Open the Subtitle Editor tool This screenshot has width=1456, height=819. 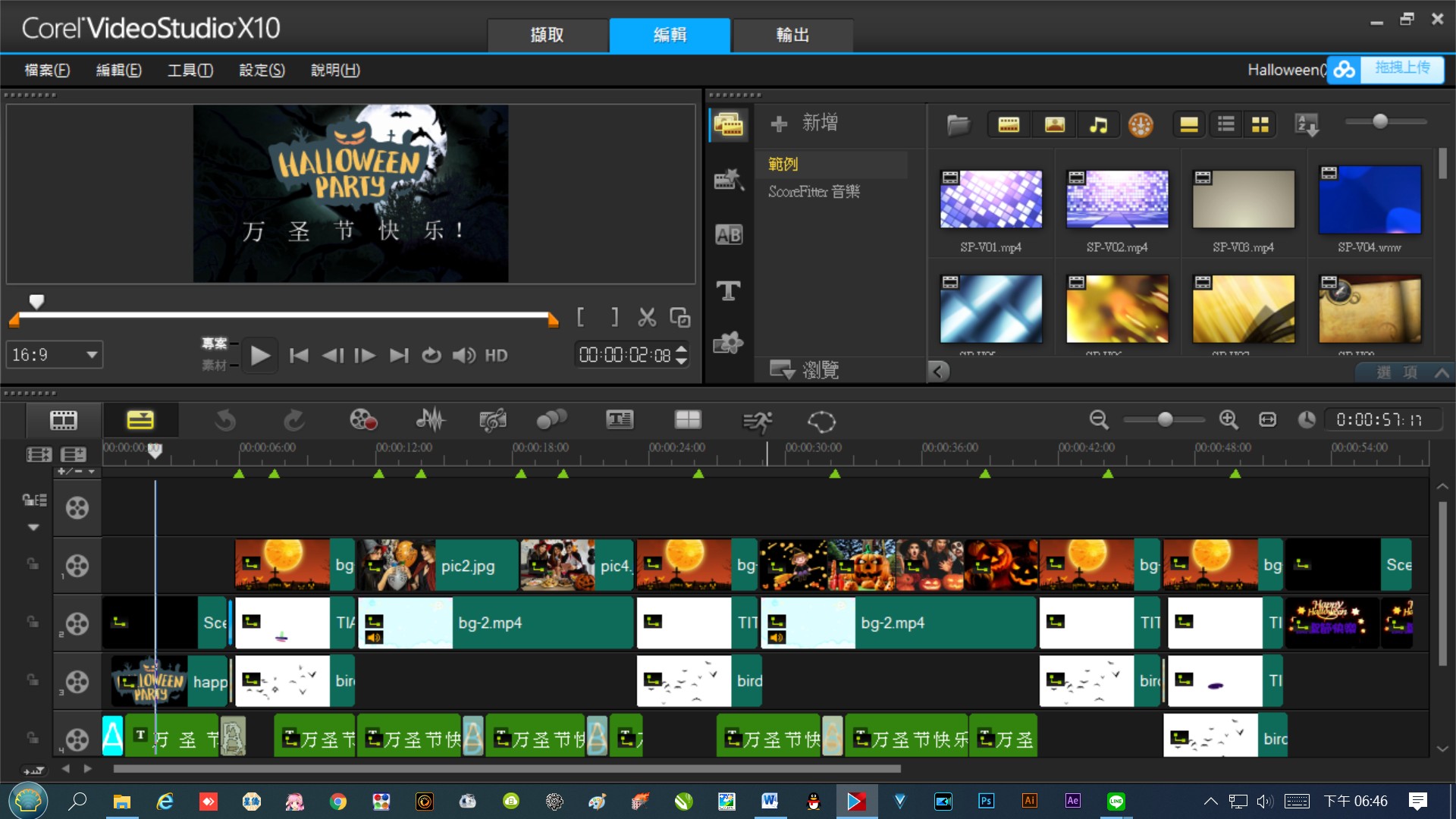[x=620, y=420]
